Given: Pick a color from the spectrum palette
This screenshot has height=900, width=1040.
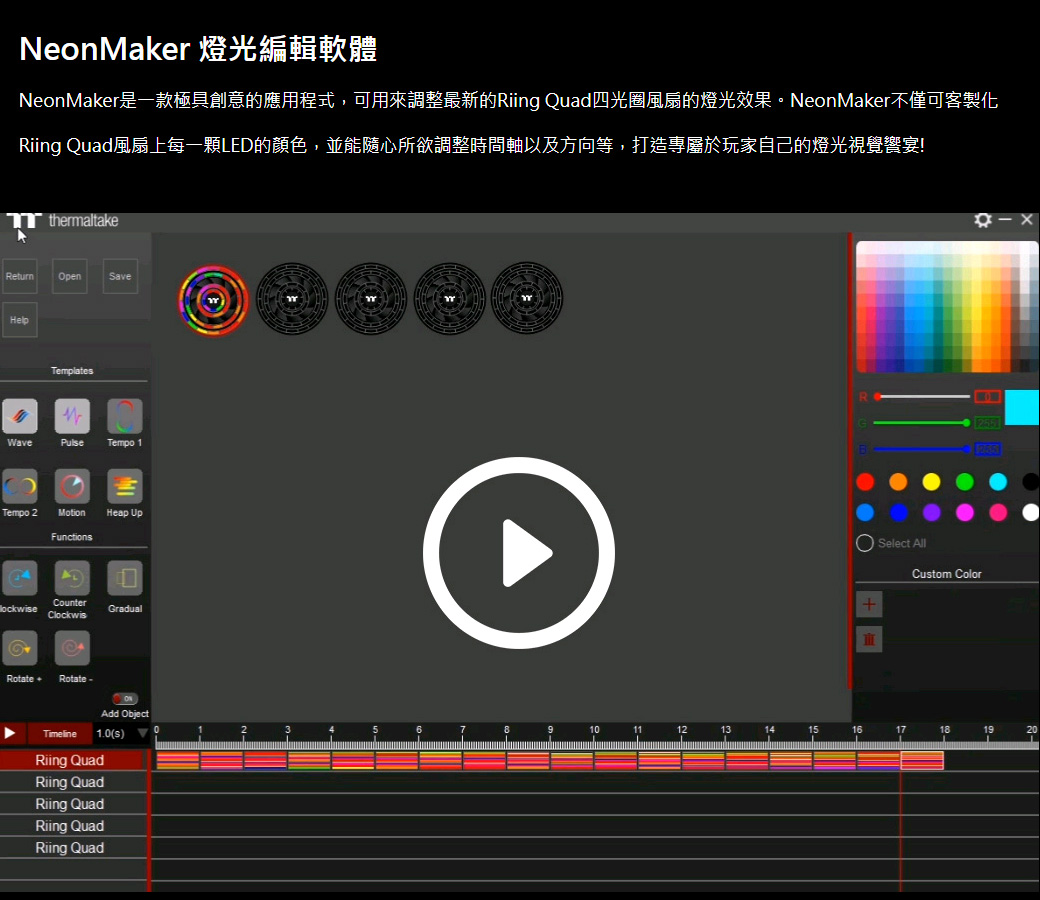Looking at the screenshot, I should point(947,306).
